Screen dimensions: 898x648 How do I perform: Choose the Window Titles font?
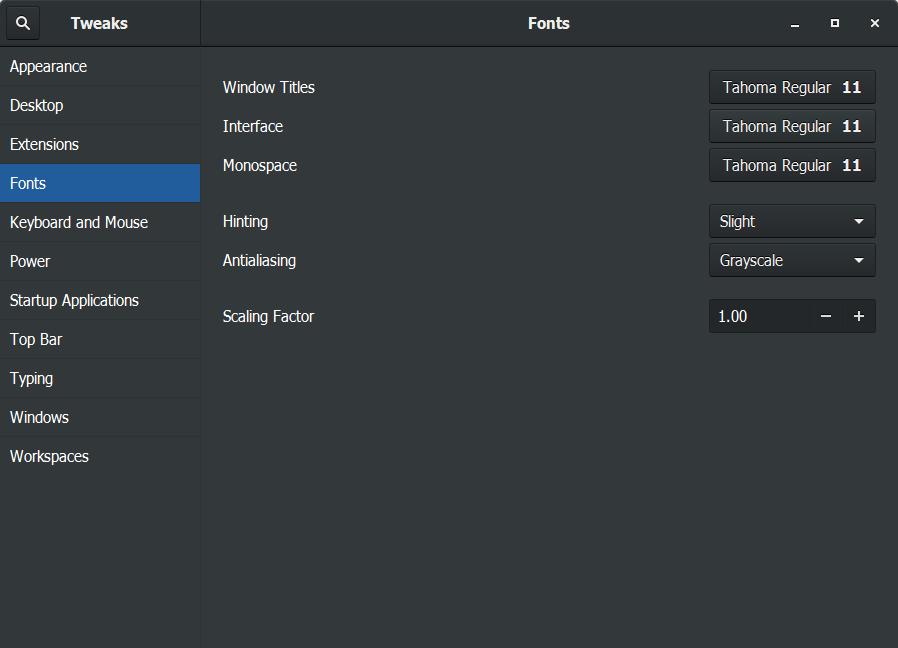[792, 87]
